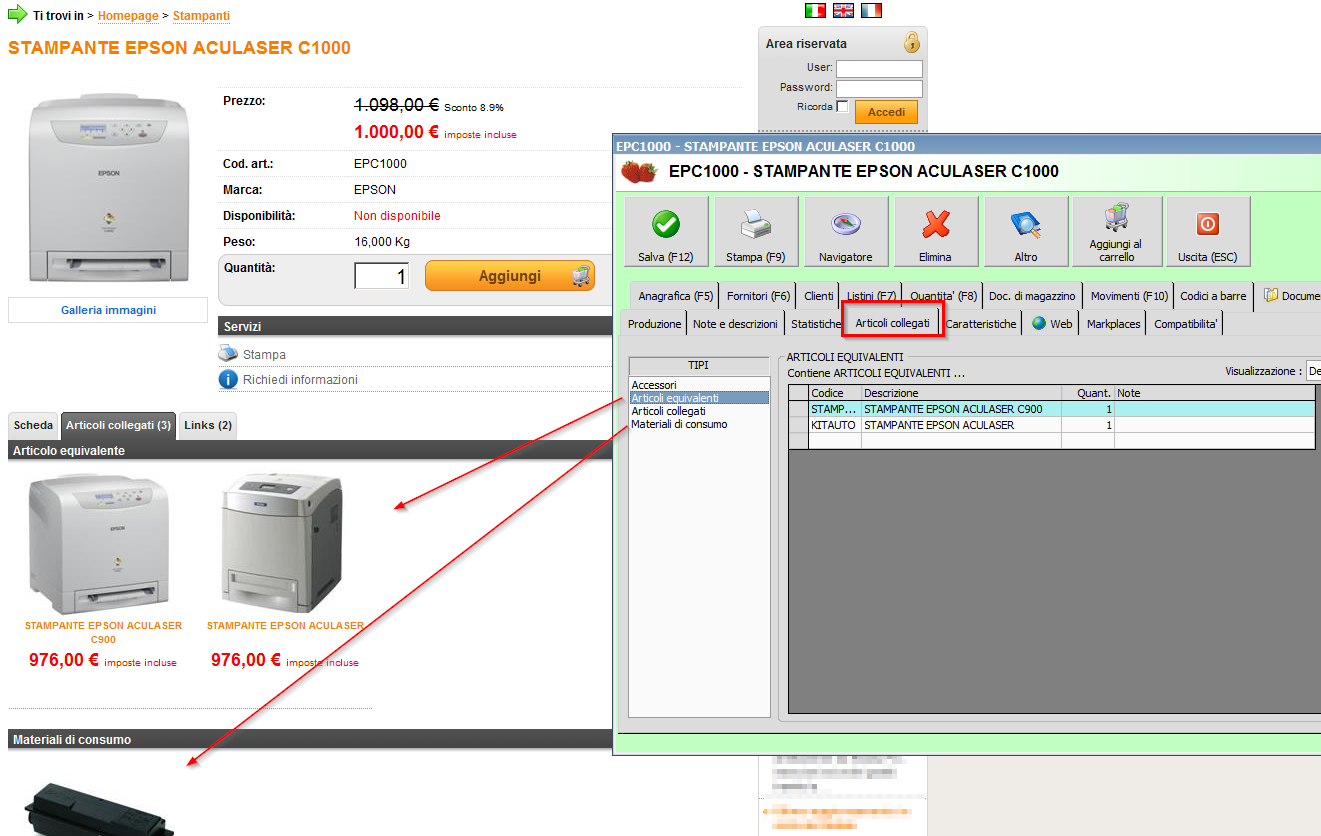Go to Stampanti breadcrumb link
The image size is (1321, 836).
201,16
